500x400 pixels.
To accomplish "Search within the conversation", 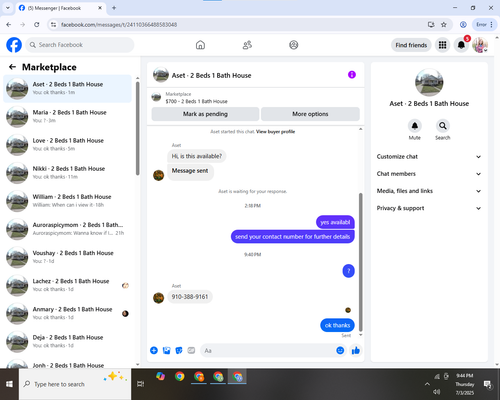I will tap(442, 126).
